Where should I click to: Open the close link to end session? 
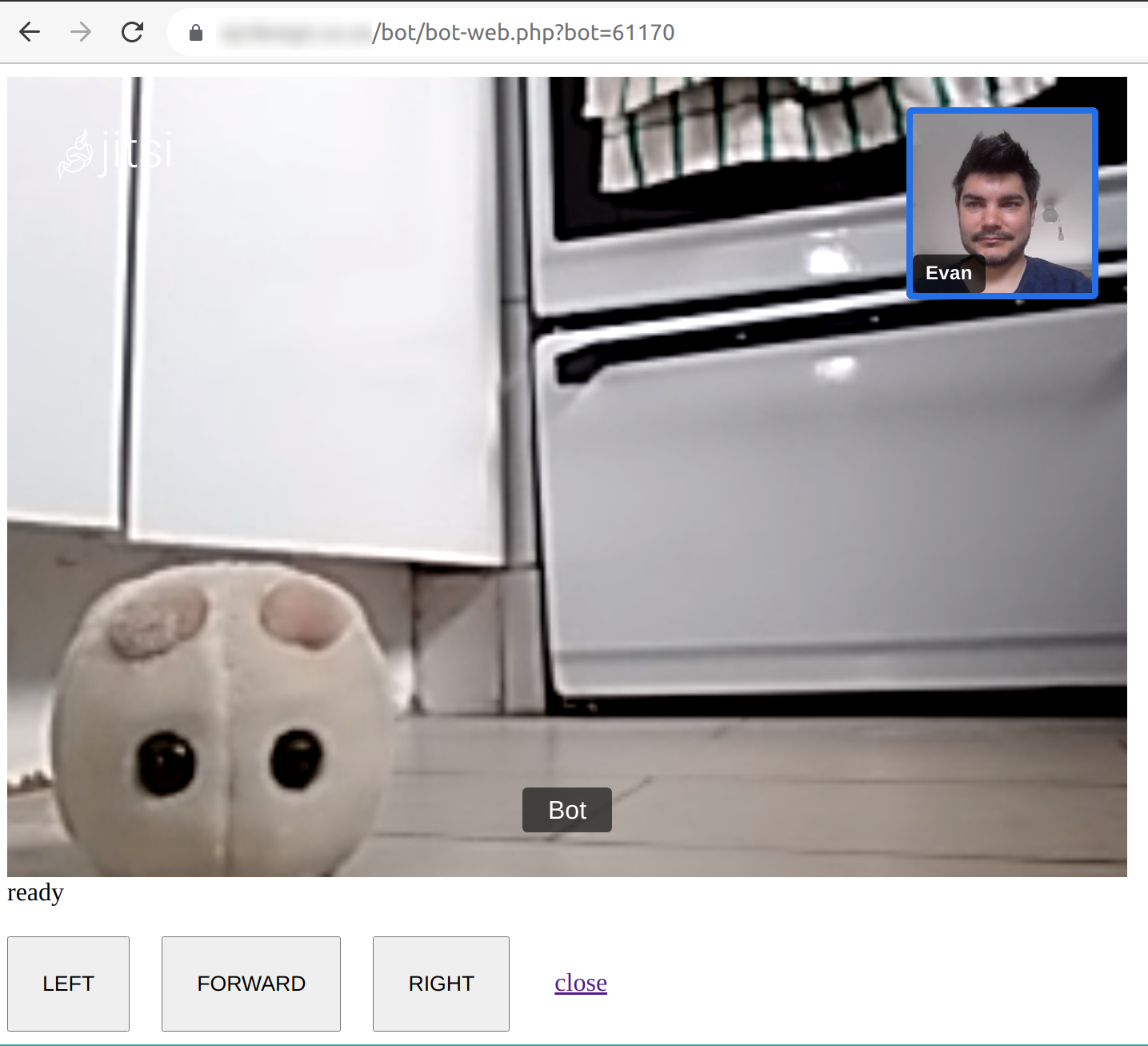pos(580,983)
